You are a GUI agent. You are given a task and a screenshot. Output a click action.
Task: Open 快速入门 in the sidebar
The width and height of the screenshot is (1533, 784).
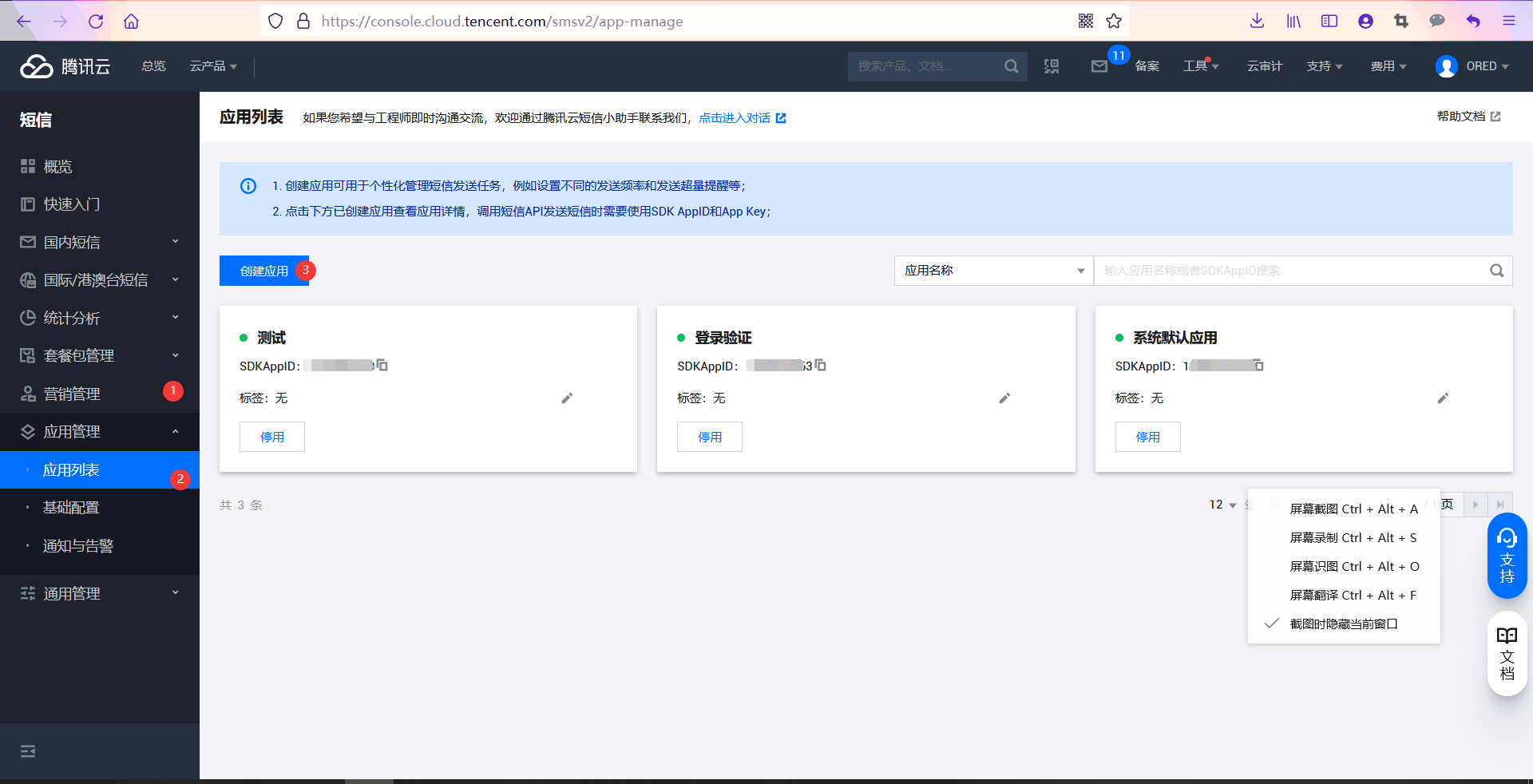pos(100,204)
